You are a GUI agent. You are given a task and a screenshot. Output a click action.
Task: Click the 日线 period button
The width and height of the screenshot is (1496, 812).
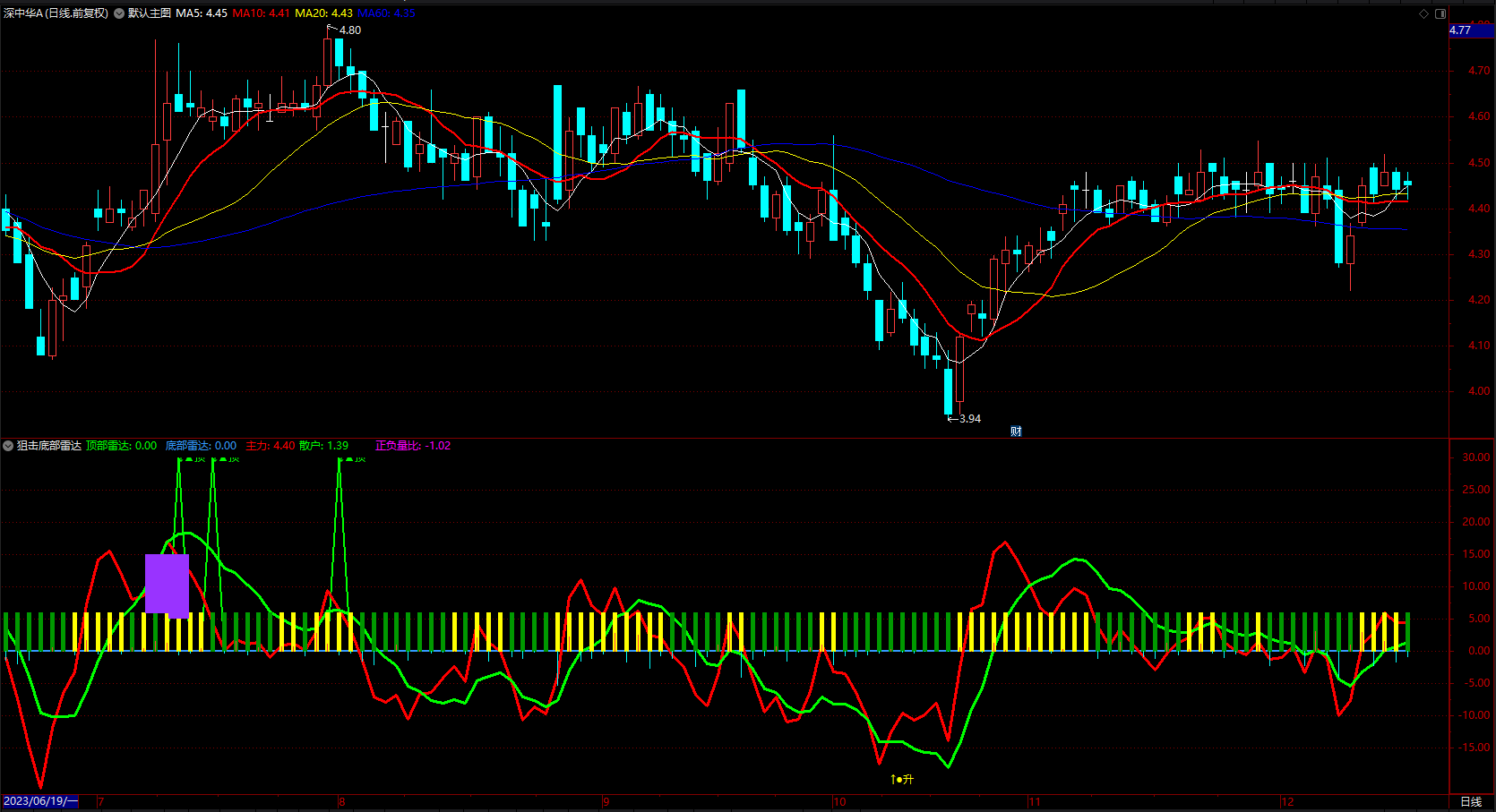point(1471,802)
